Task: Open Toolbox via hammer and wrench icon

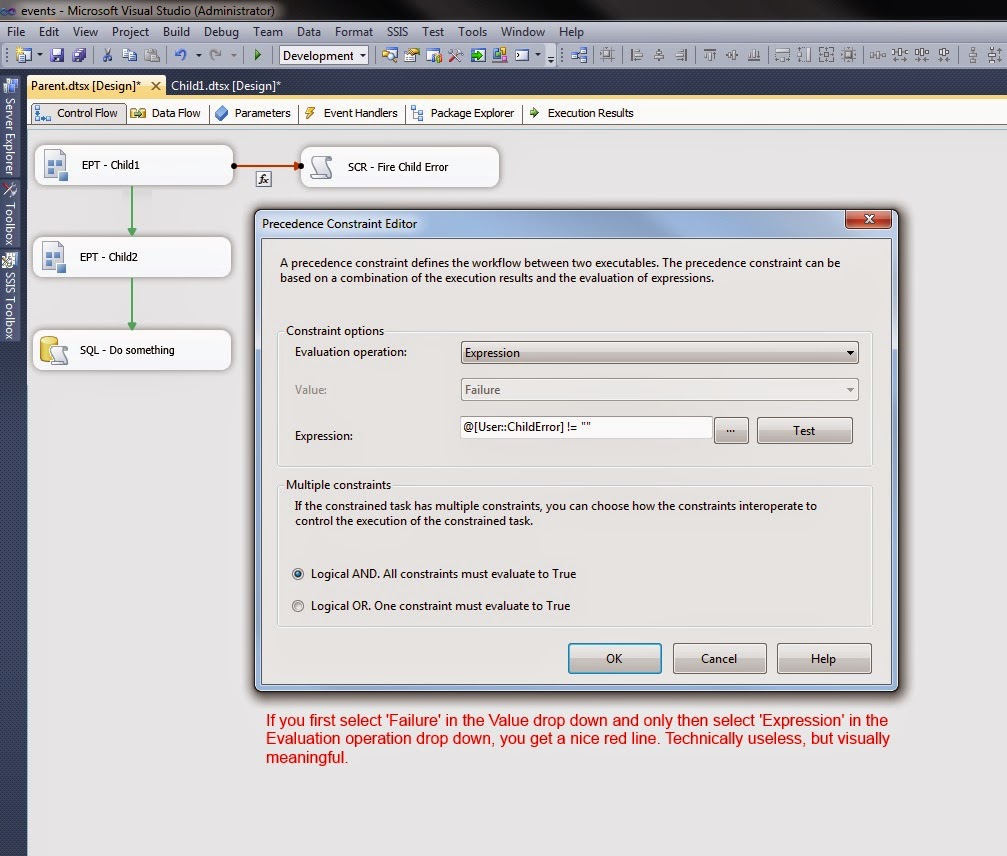Action: pos(455,55)
